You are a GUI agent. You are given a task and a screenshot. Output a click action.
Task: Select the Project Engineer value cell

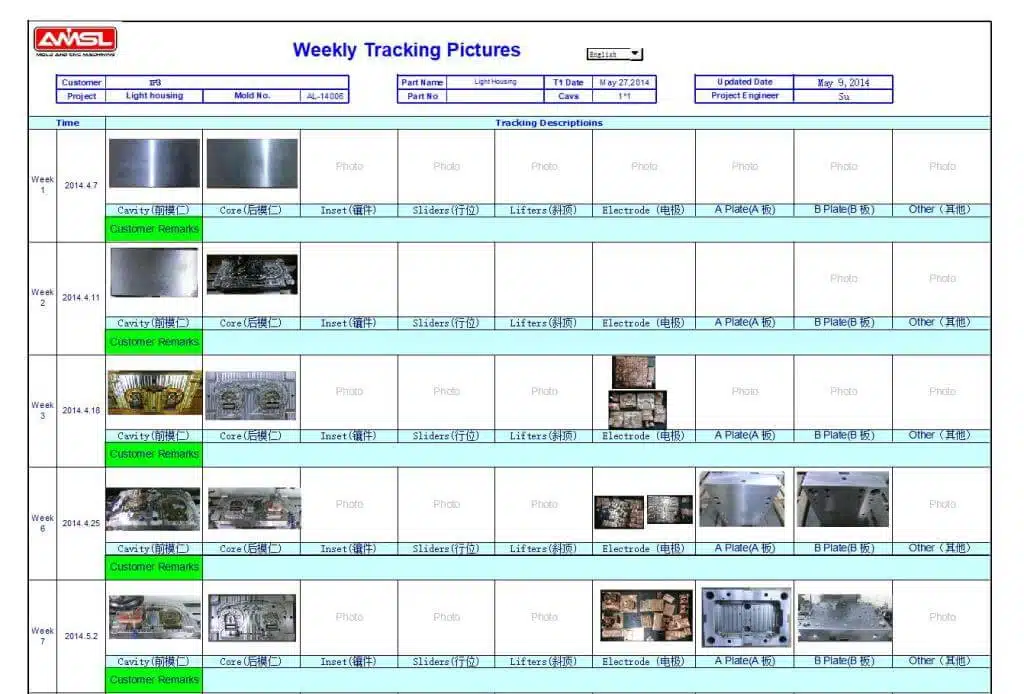coord(843,97)
